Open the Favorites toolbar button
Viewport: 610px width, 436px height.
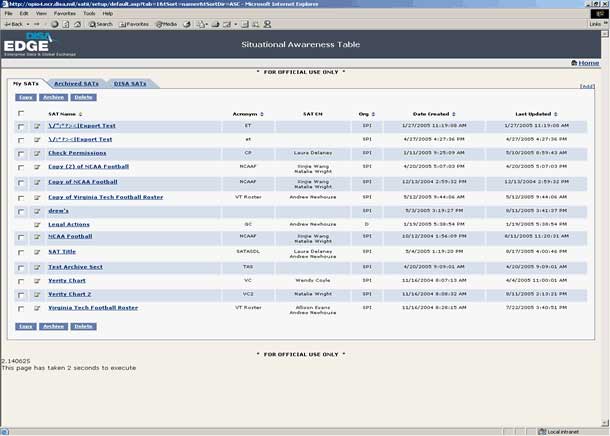click(x=134, y=23)
